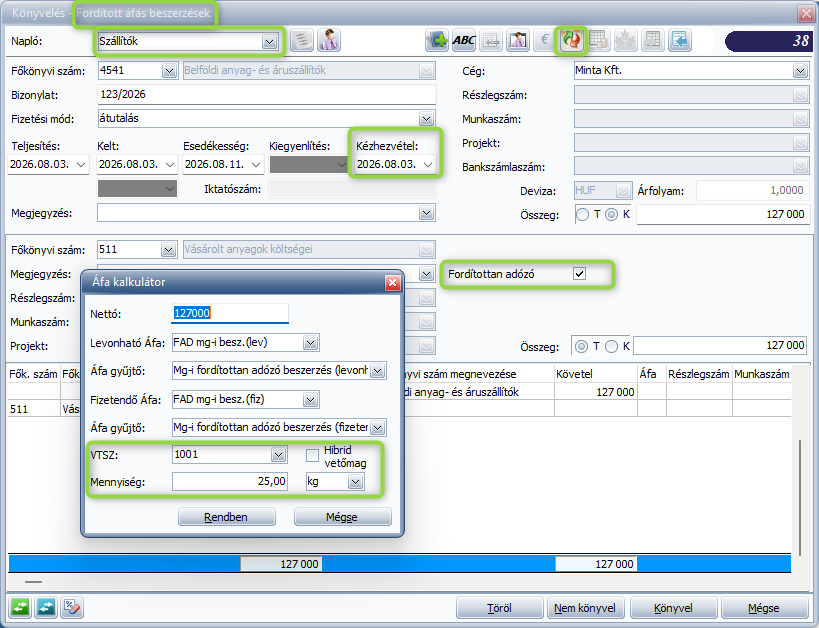Click Rendben in Áfa kalkulátor
Image resolution: width=819 pixels, height=628 pixels.
pos(227,517)
